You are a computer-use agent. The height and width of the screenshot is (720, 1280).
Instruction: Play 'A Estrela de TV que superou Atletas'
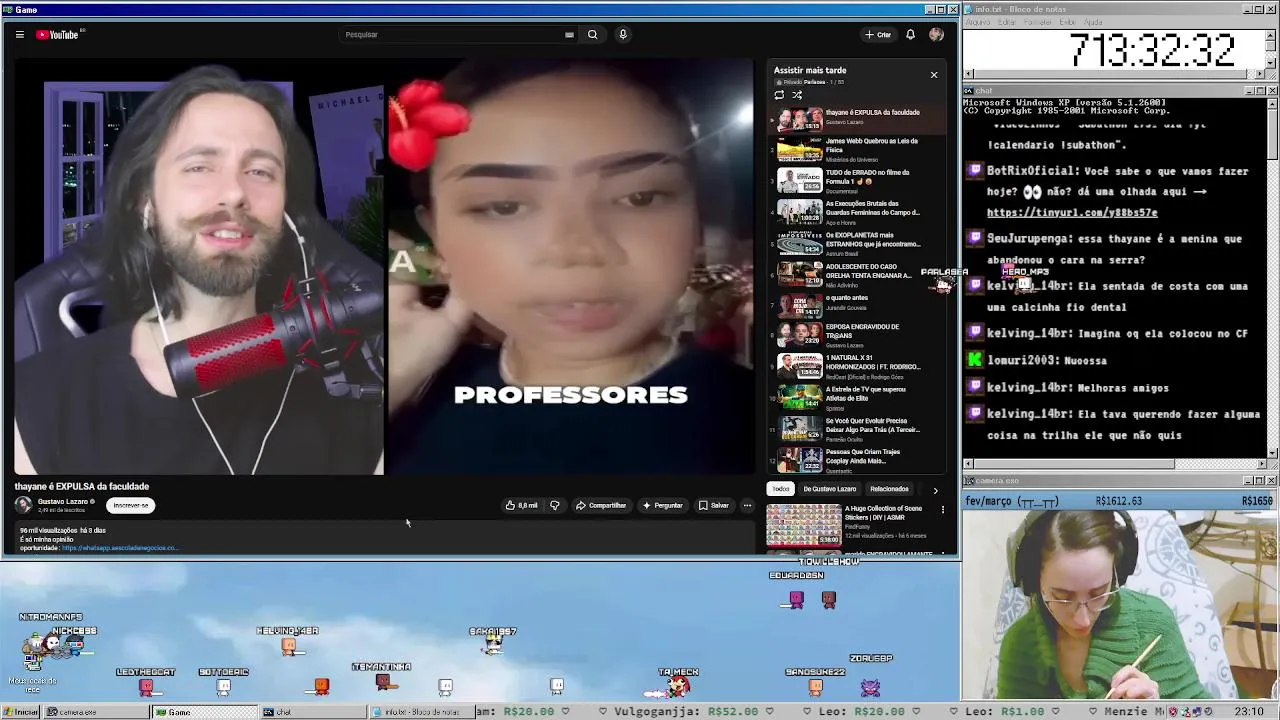pos(856,397)
